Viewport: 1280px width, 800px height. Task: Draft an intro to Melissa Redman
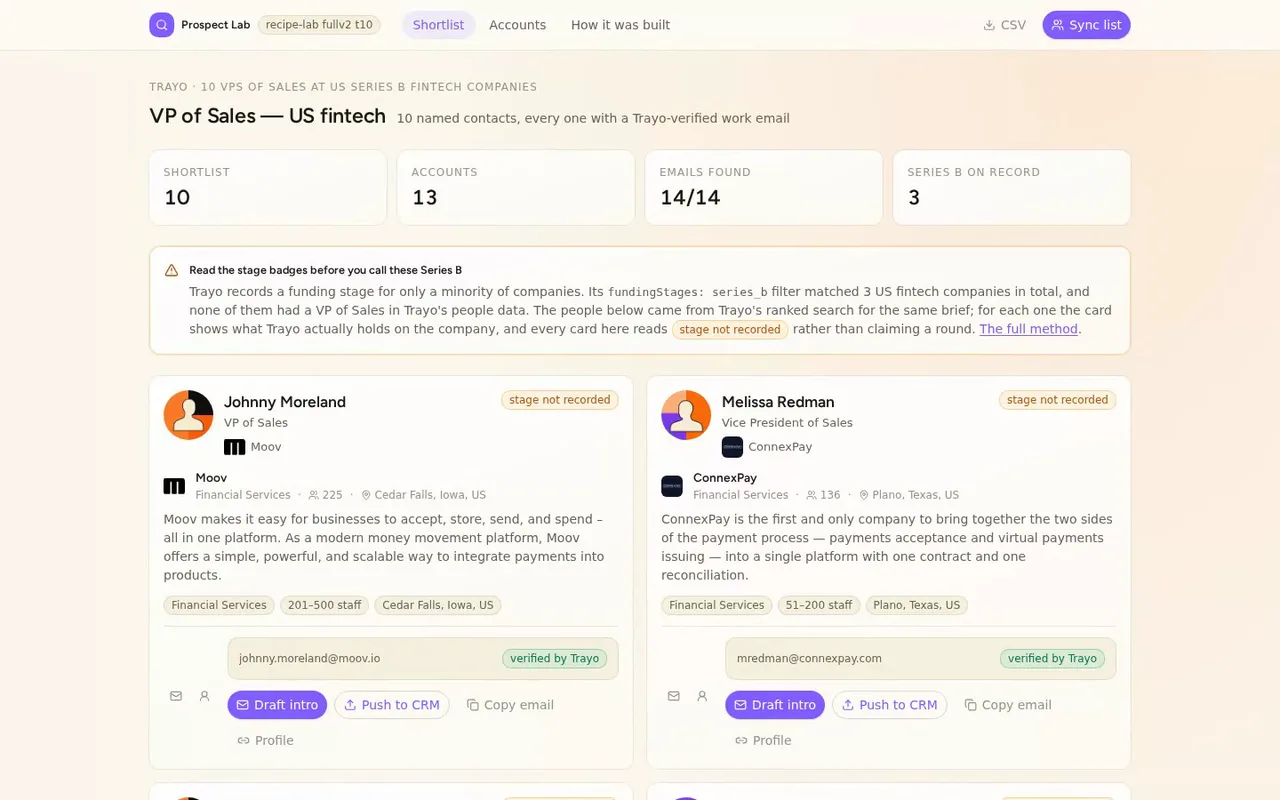click(x=775, y=705)
